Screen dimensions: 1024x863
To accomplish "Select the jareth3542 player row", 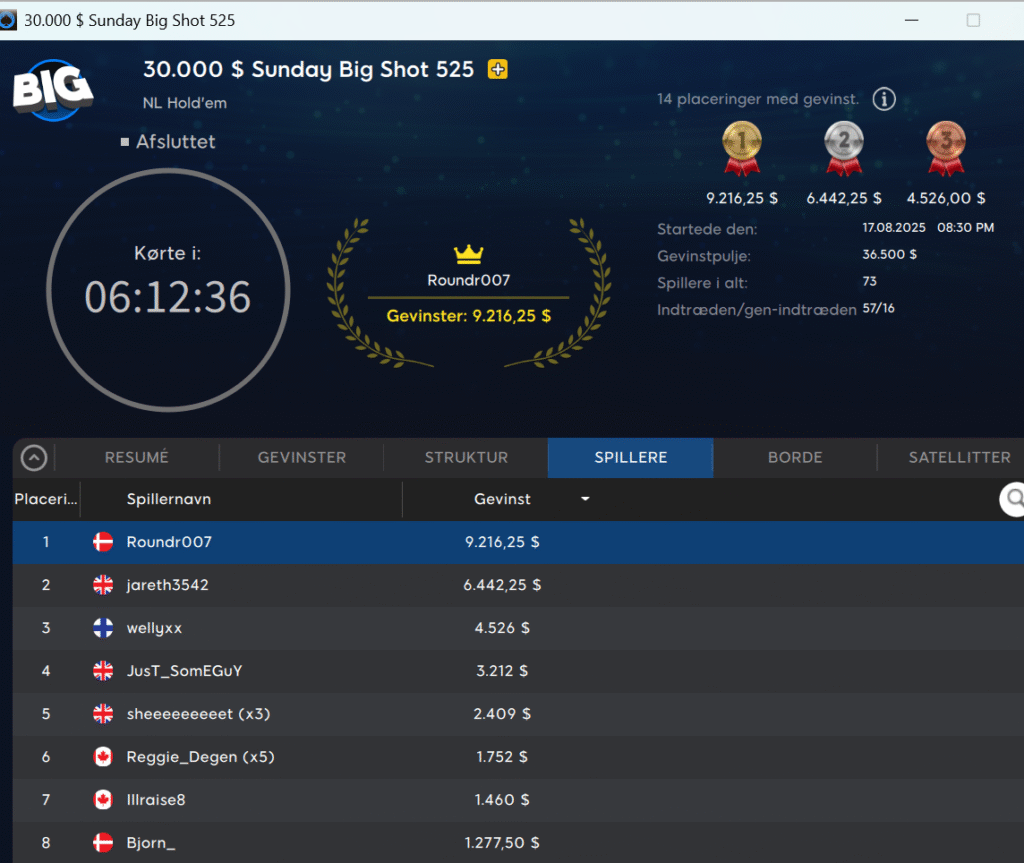I will (300, 585).
